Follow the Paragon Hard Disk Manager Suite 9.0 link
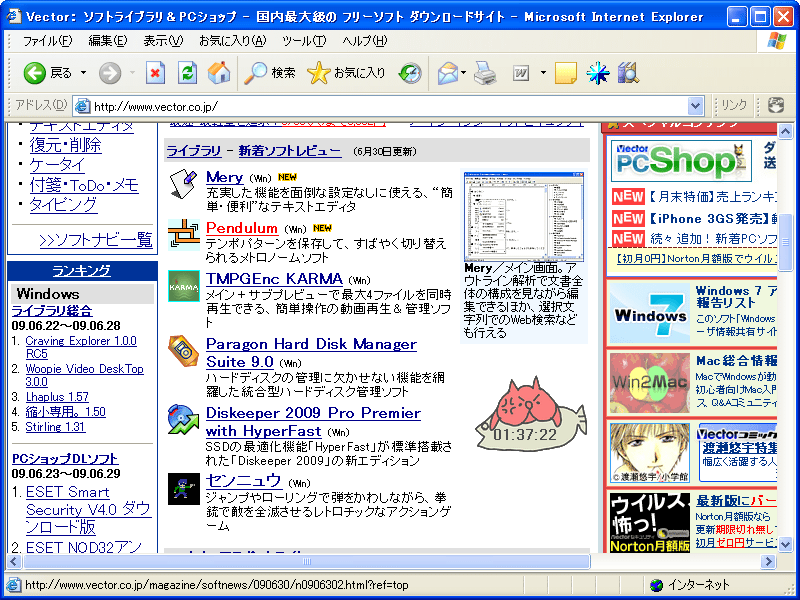This screenshot has height=600, width=800. point(311,353)
